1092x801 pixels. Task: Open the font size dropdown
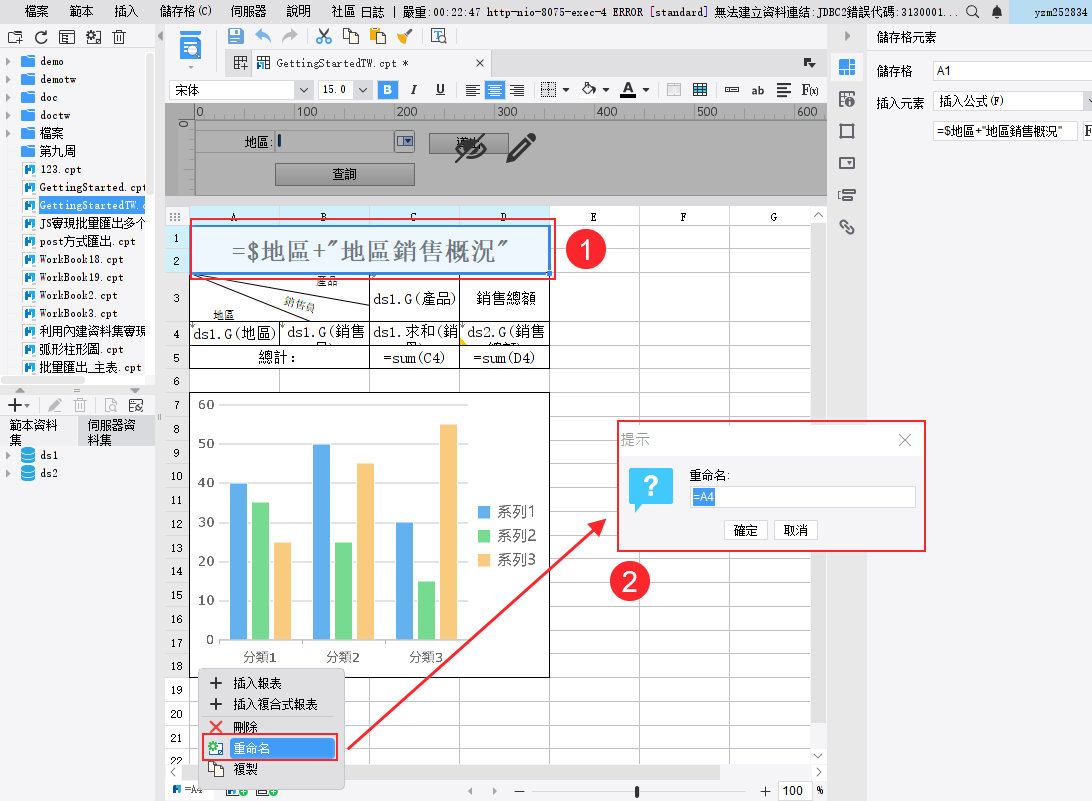(x=363, y=90)
